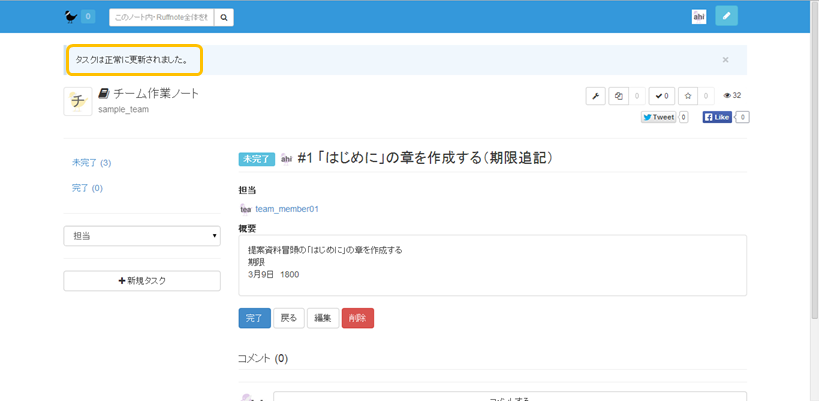The height and width of the screenshot is (401, 819).
Task: Click the checkmark tasks counter button
Action: (x=661, y=96)
